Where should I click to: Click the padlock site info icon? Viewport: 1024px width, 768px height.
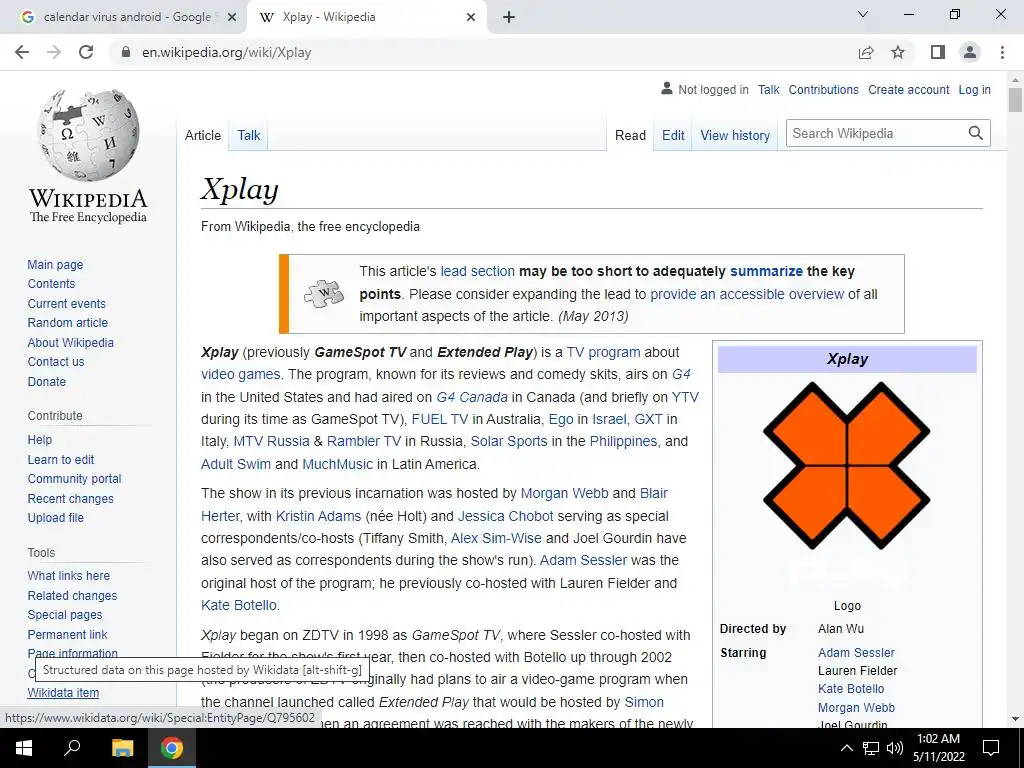[126, 52]
